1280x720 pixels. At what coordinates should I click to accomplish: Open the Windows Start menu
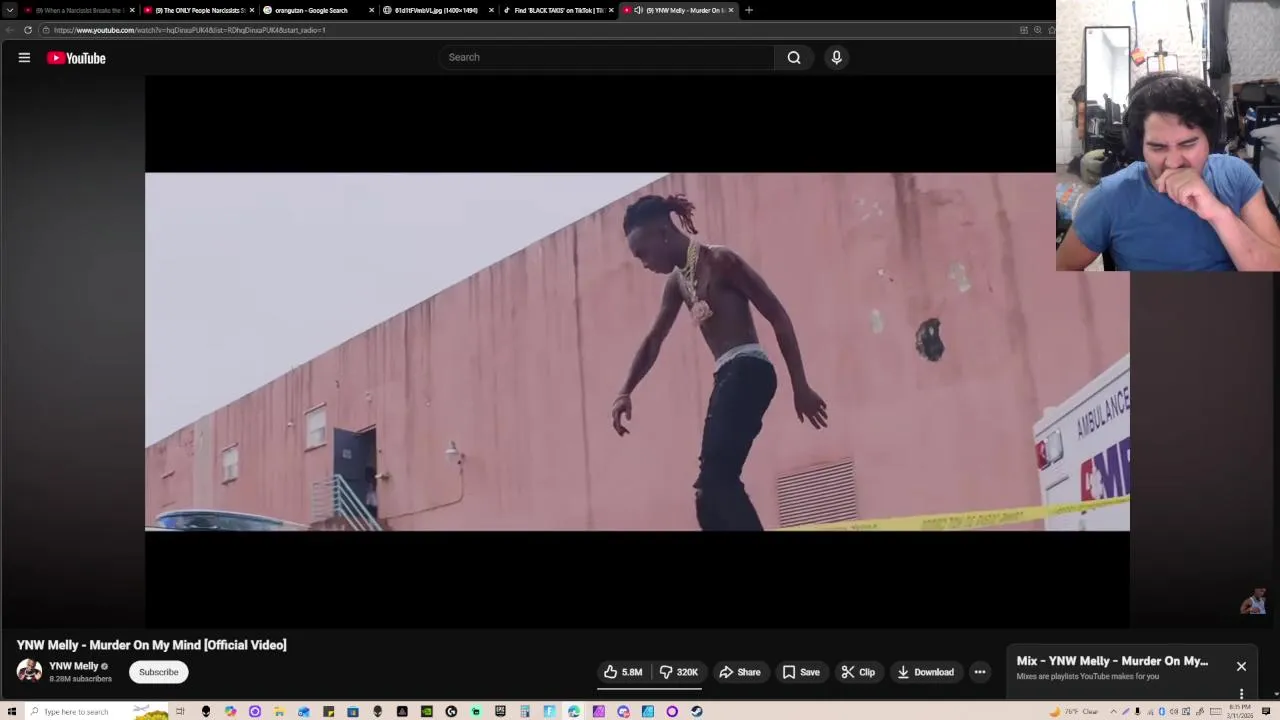click(x=12, y=712)
